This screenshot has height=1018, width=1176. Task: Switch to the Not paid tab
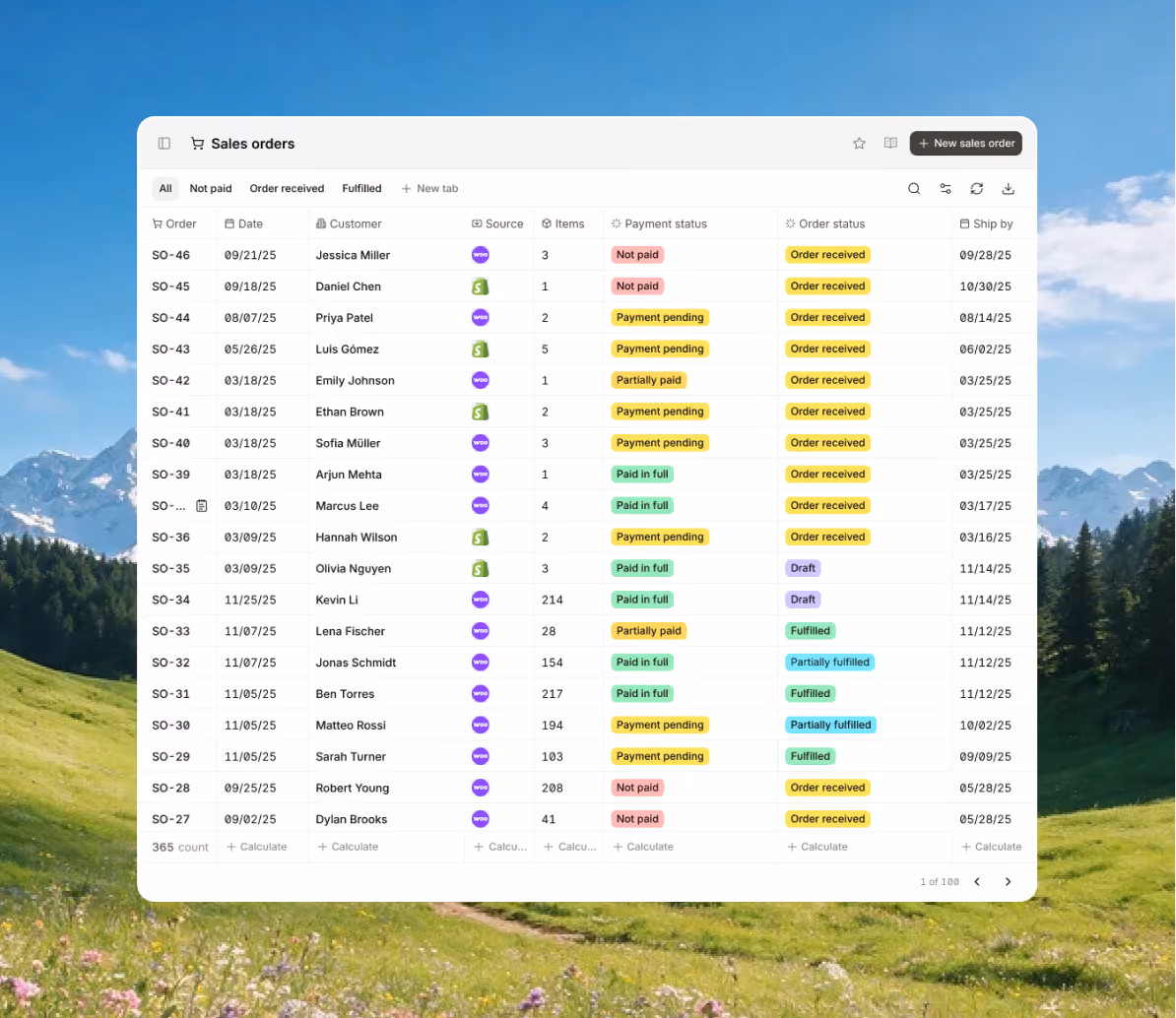coord(211,189)
